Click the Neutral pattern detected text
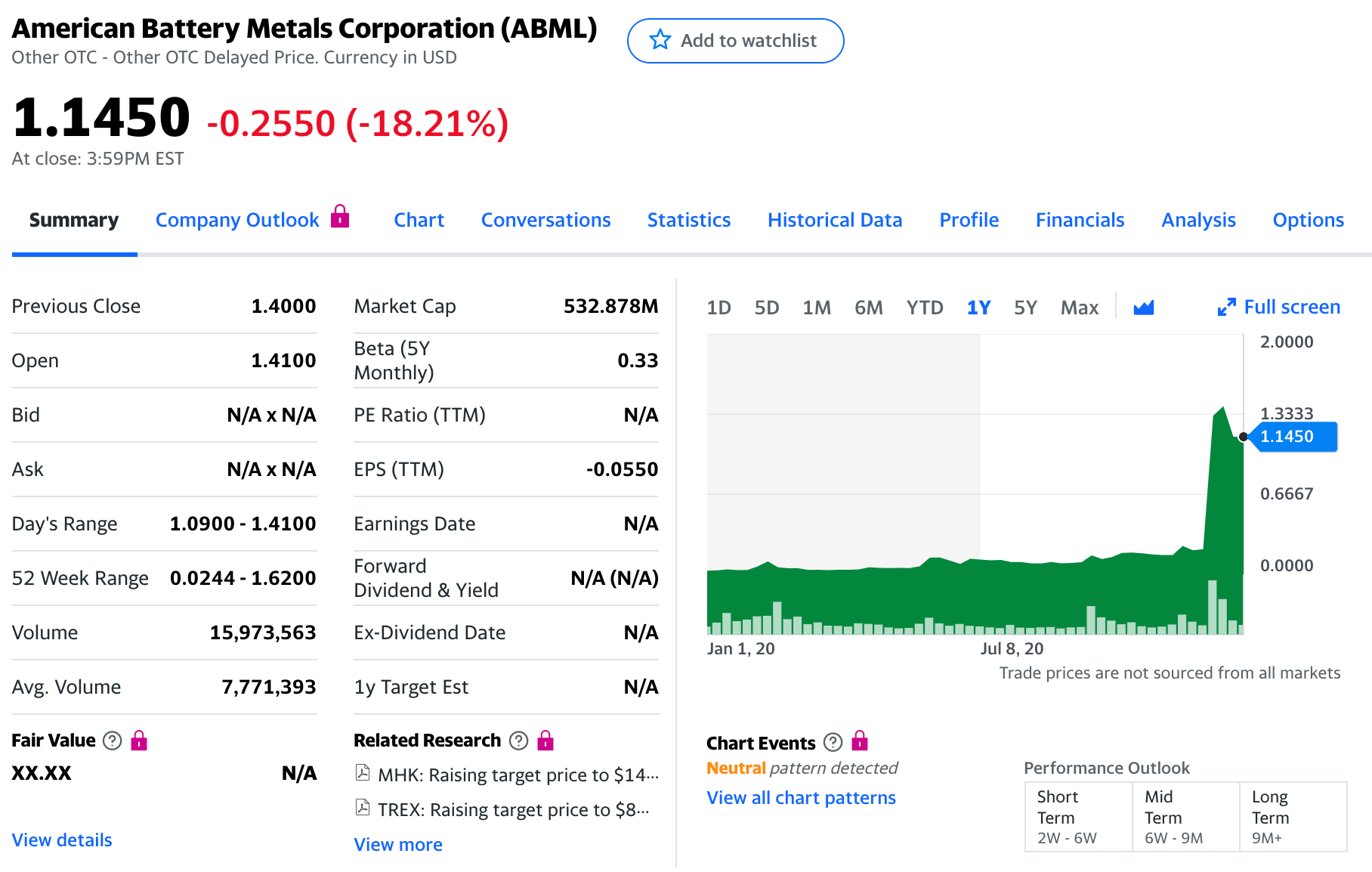This screenshot has height=872, width=1372. click(x=802, y=768)
